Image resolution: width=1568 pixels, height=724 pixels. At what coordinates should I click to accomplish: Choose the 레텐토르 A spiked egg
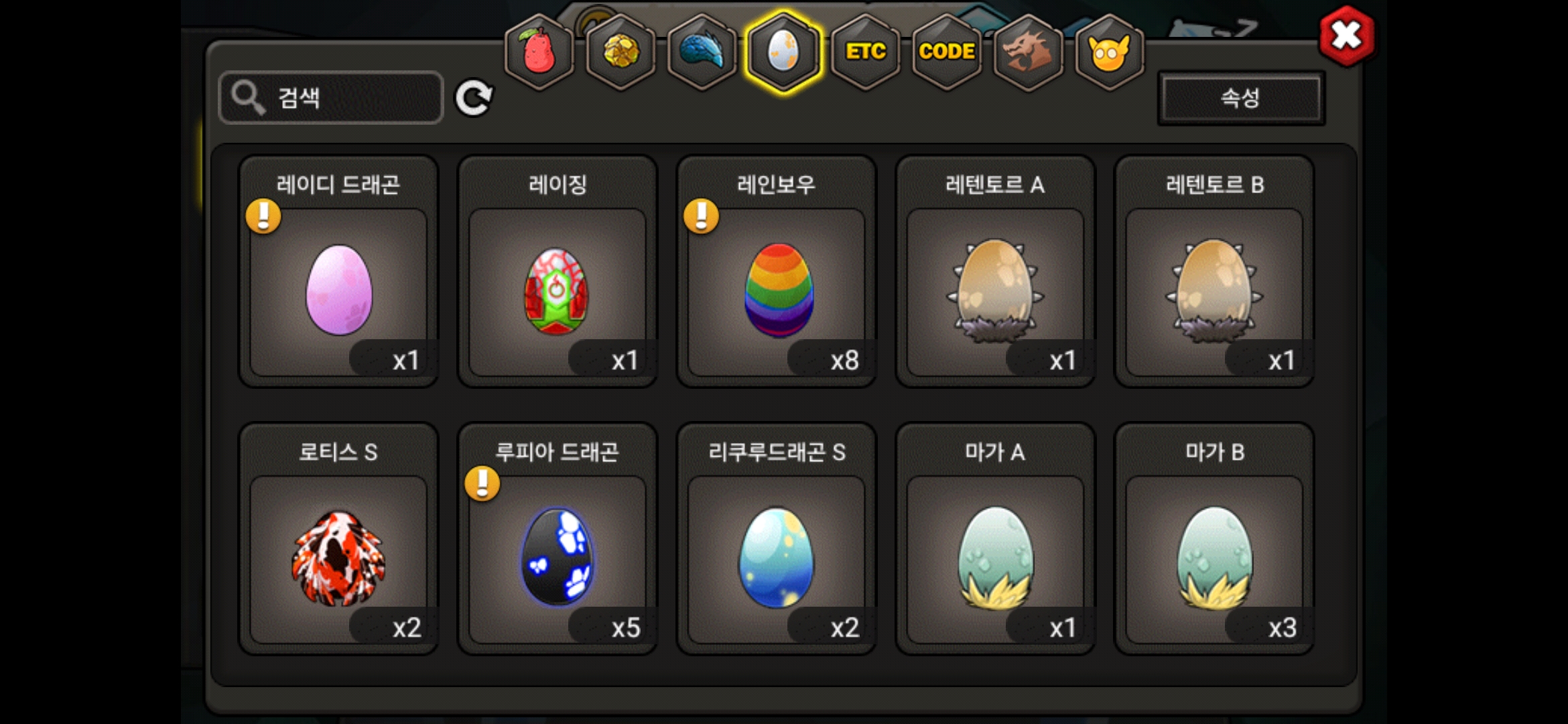996,271
